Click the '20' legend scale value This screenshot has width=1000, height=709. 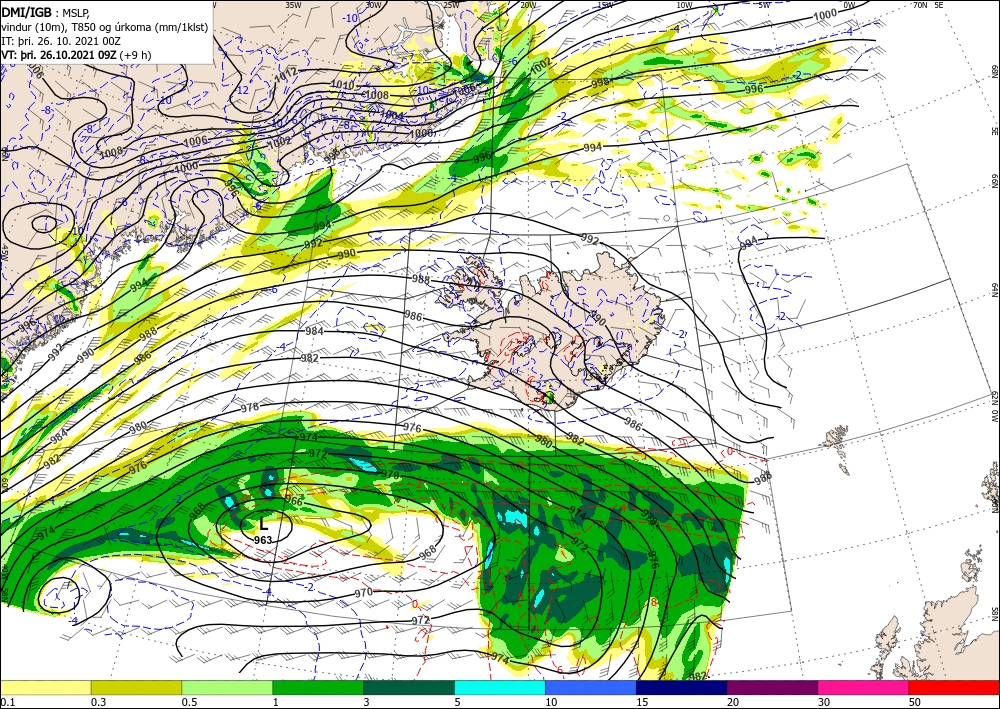click(733, 702)
